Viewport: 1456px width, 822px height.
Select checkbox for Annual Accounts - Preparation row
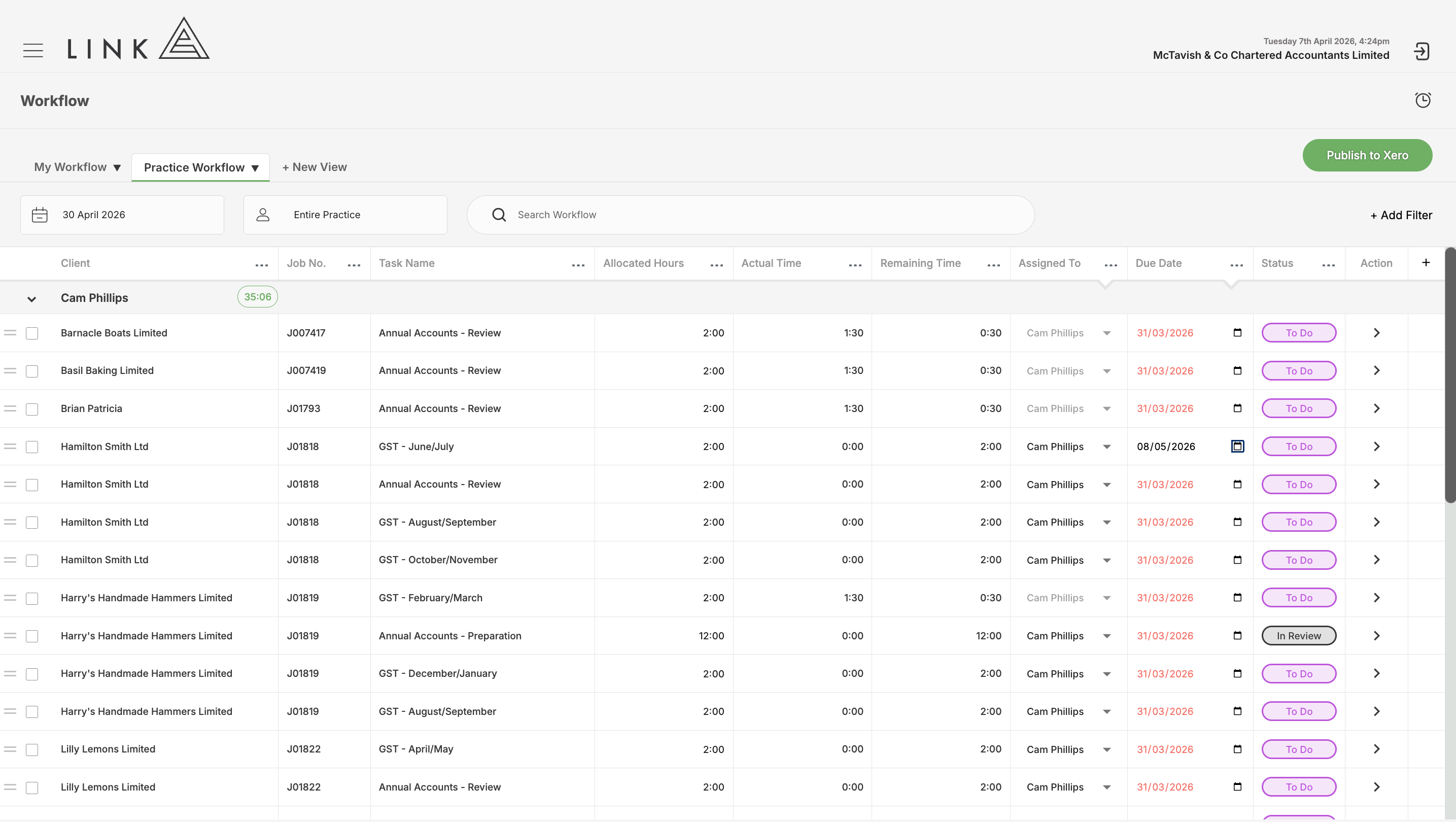pos(32,637)
